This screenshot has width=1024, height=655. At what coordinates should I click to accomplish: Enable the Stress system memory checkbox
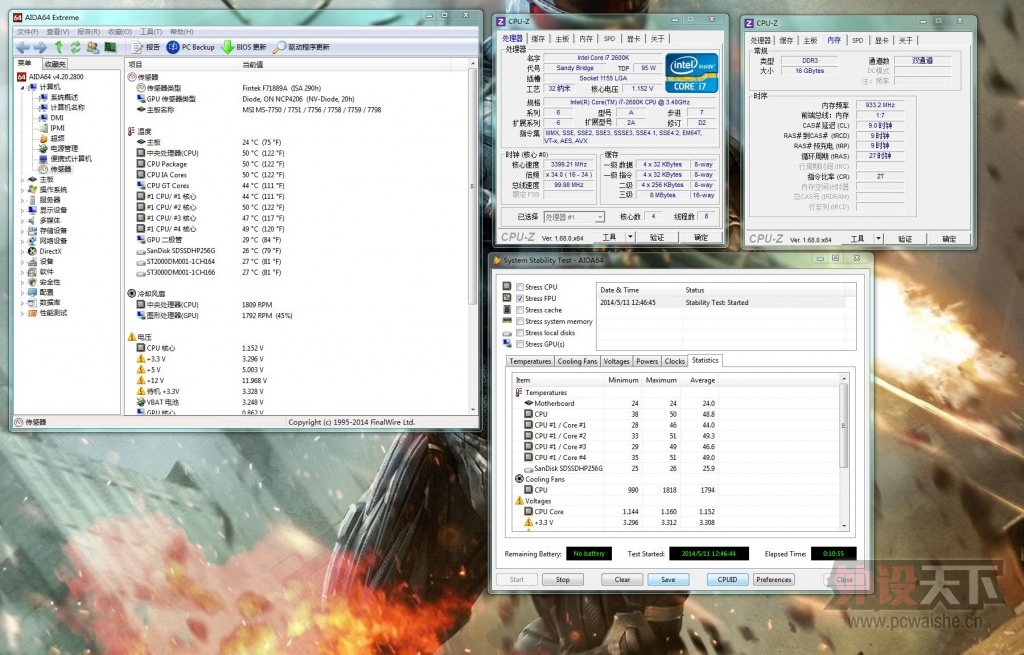click(520, 321)
